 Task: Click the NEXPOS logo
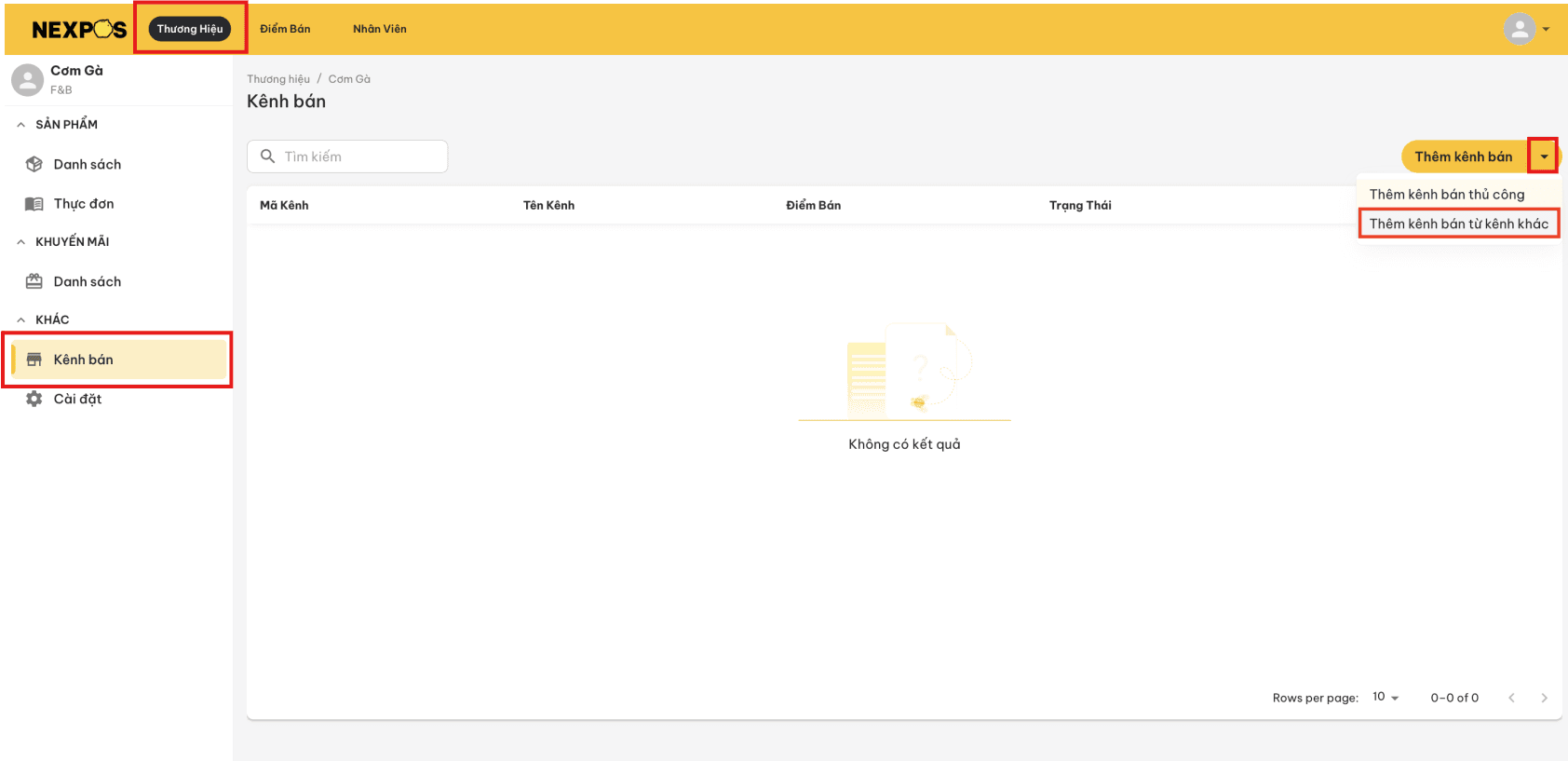pyautogui.click(x=79, y=30)
